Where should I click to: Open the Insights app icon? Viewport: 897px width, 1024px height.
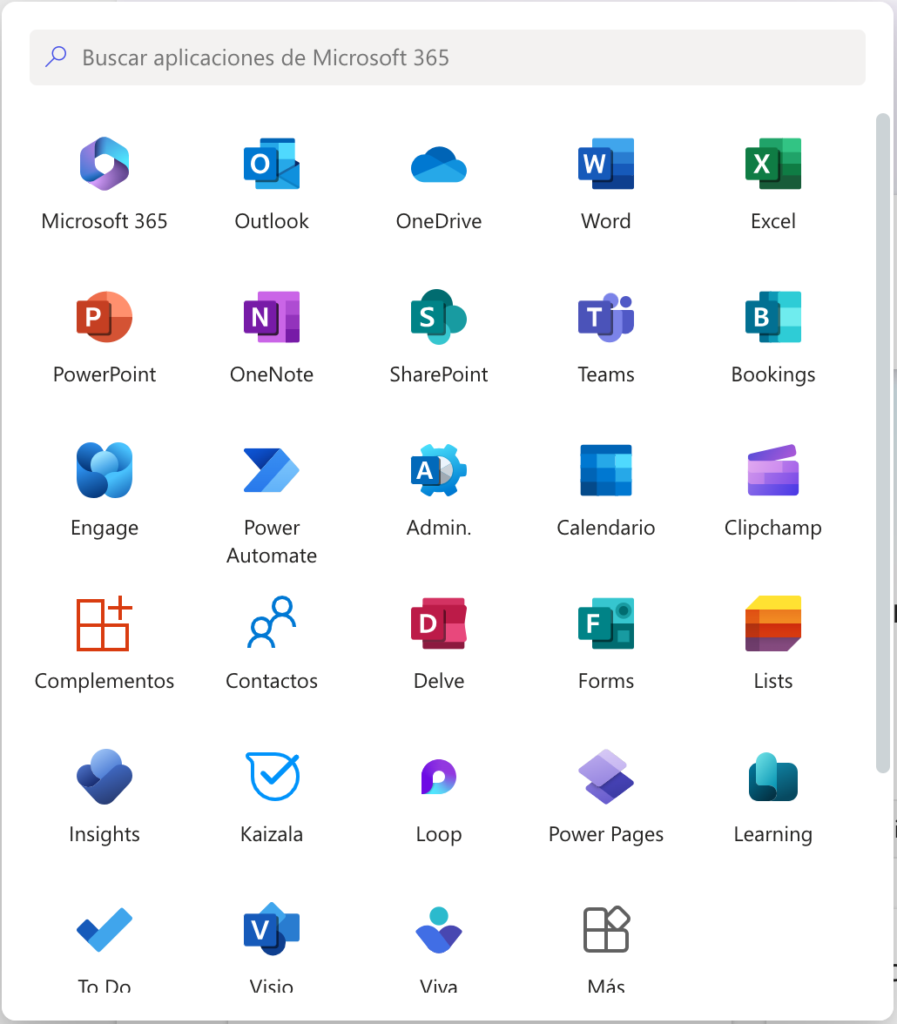click(104, 776)
